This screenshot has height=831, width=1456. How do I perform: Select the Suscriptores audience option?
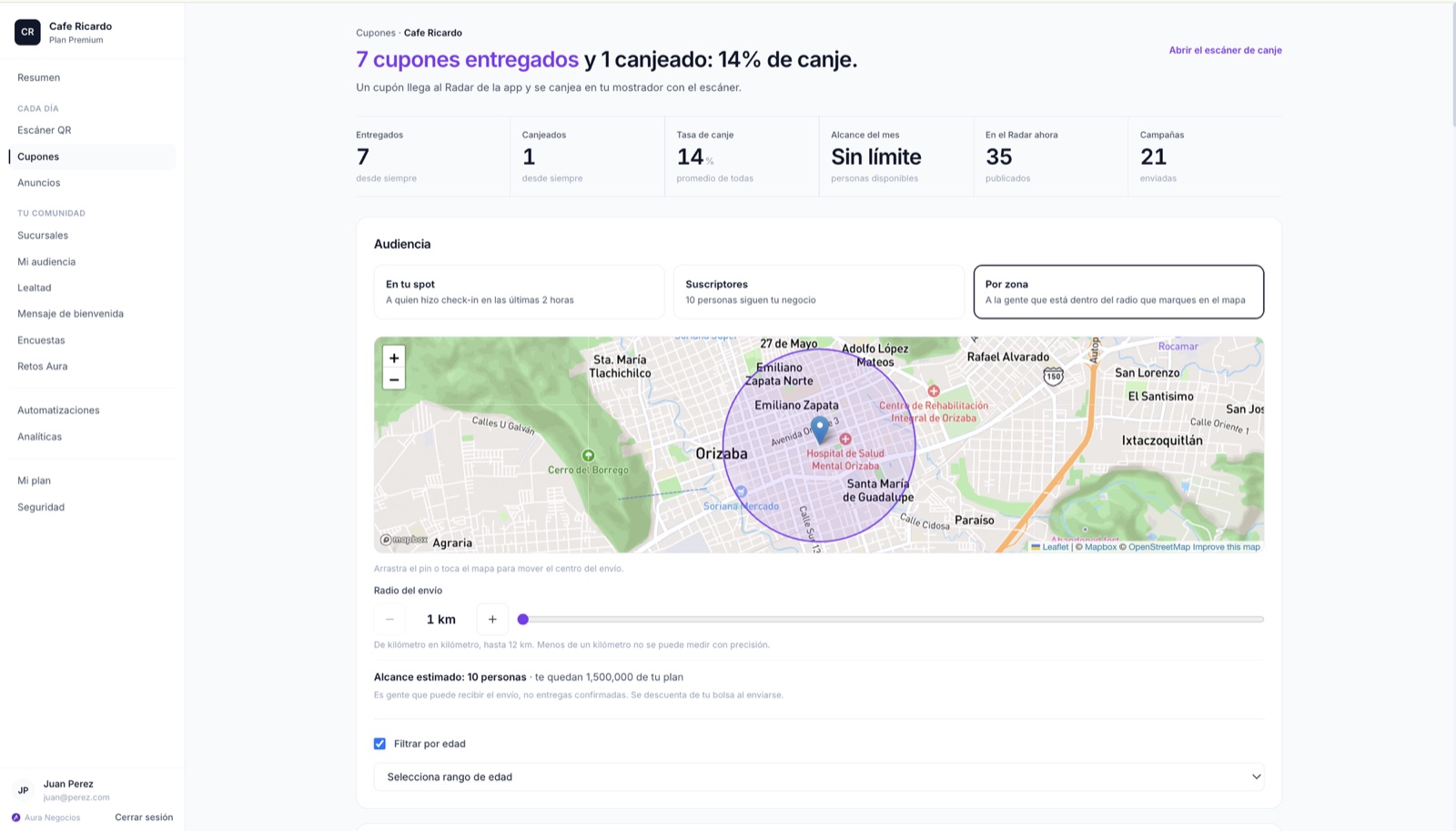(x=819, y=291)
